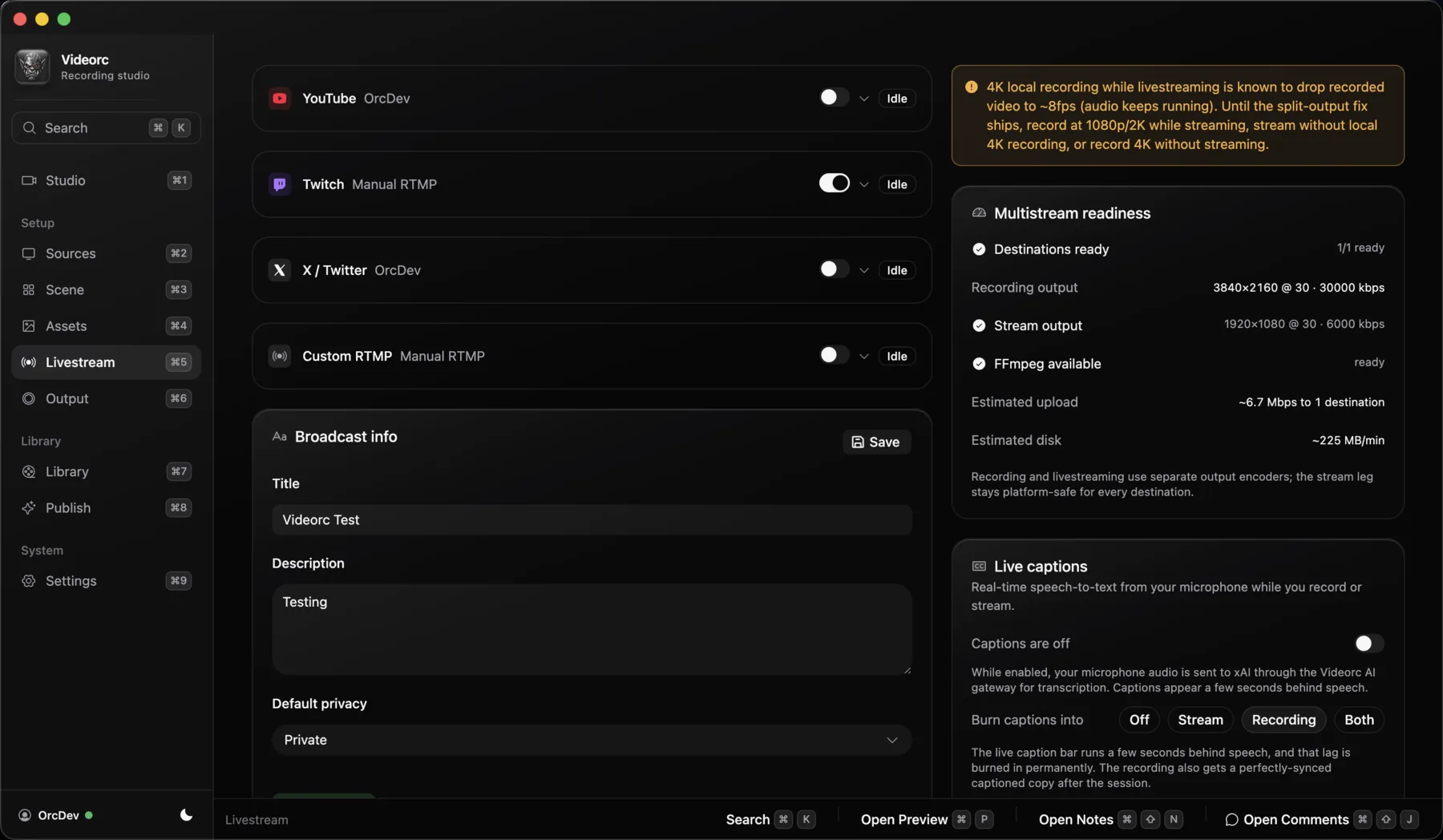The image size is (1443, 840).
Task: Open Settings in the sidebar
Action: (106, 581)
